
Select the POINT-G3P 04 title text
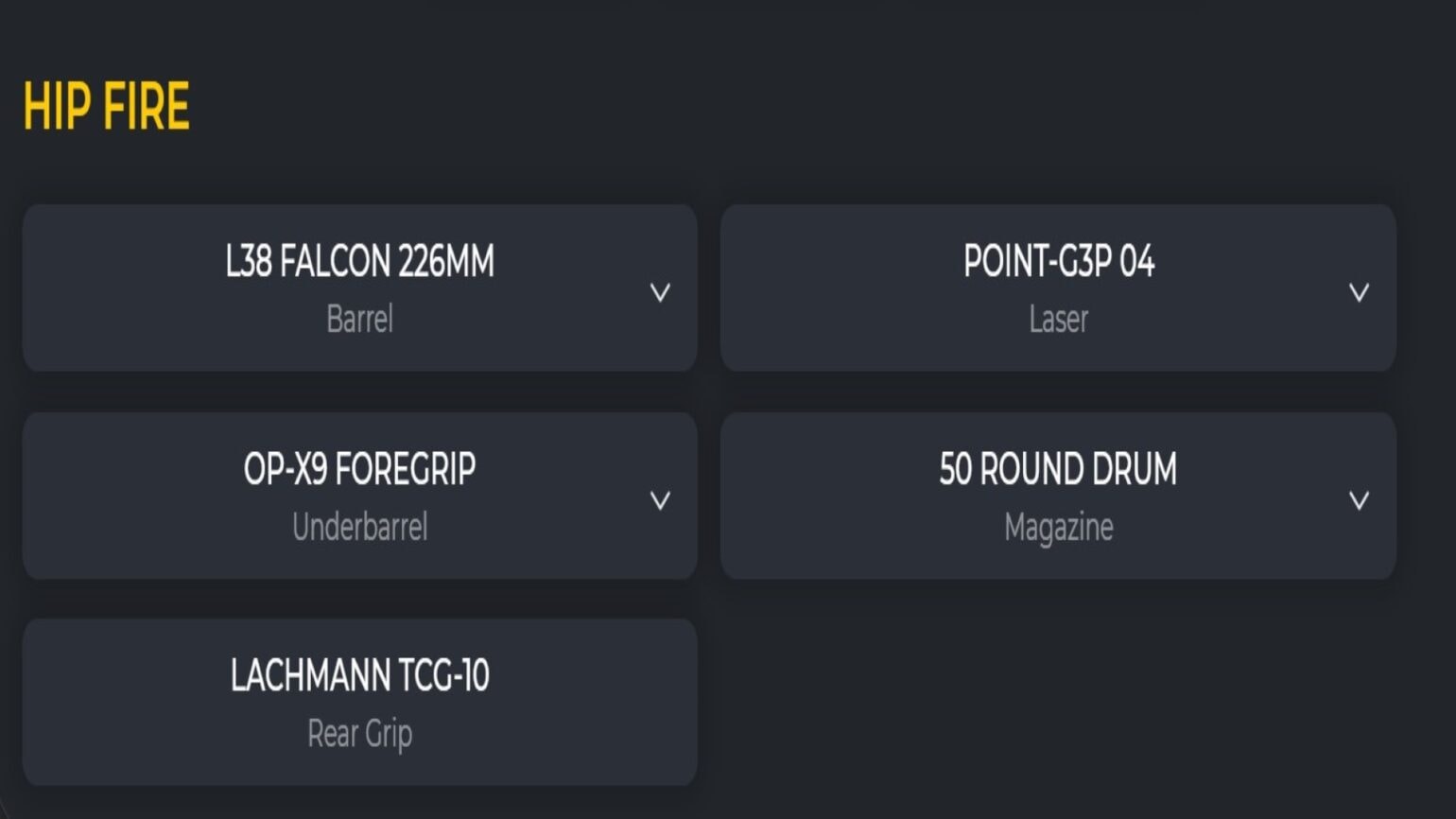click(x=1058, y=262)
